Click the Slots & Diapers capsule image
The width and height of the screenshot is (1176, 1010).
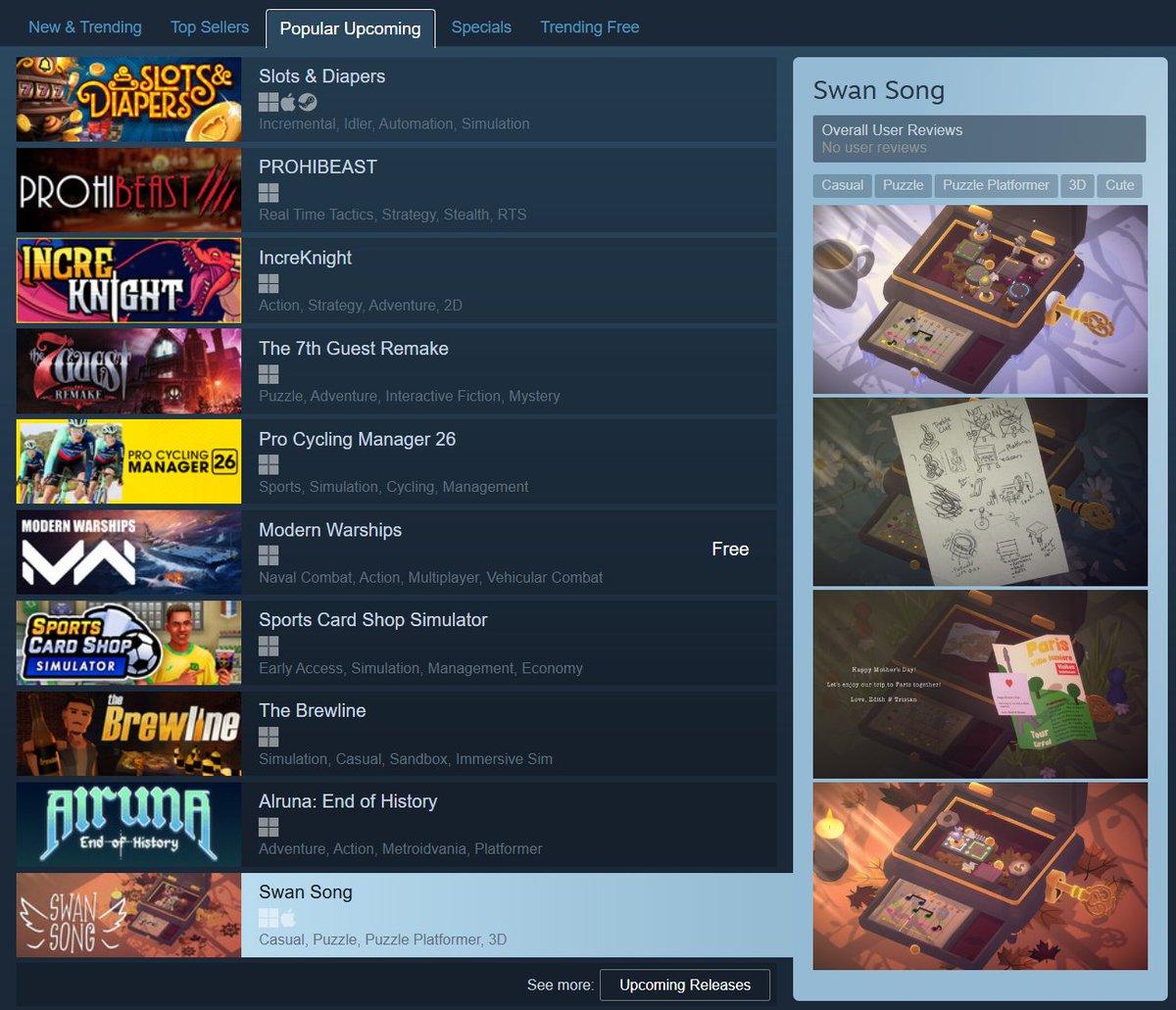128,99
